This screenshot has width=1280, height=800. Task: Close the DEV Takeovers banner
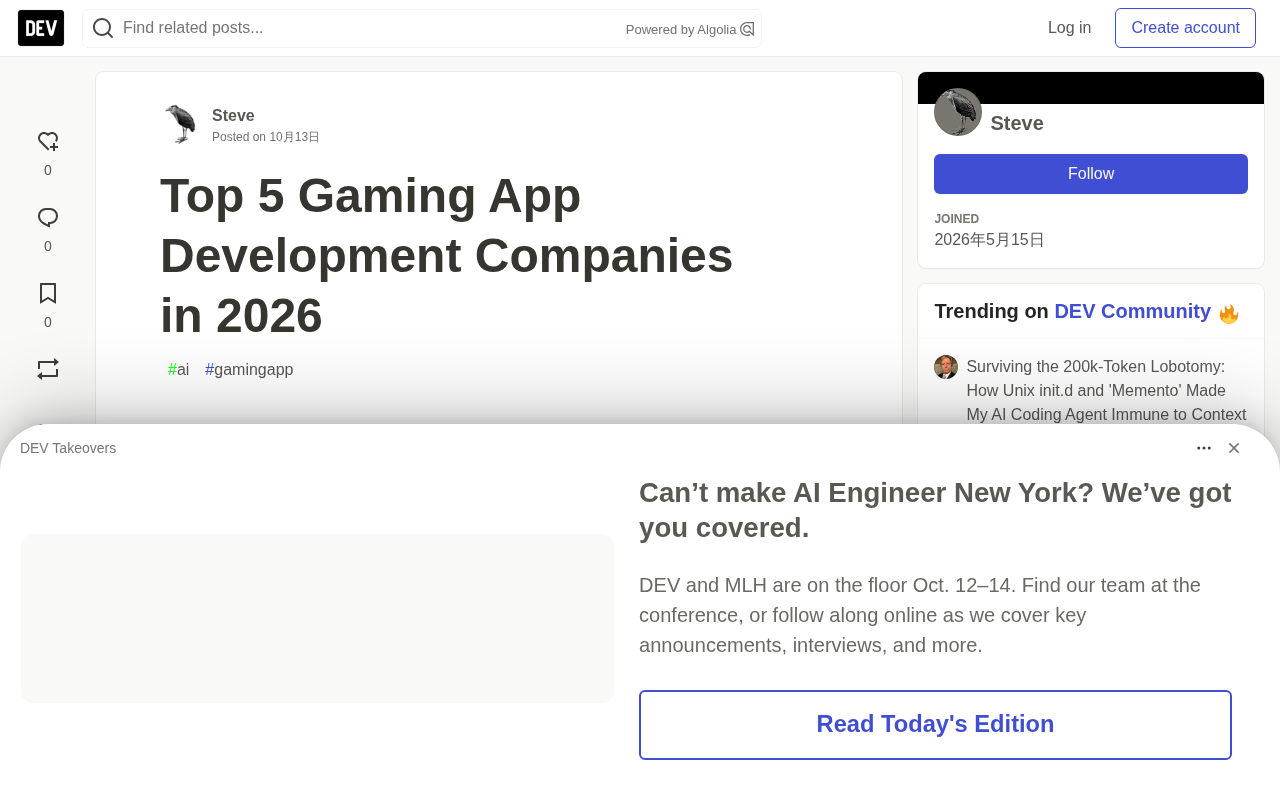pos(1234,448)
